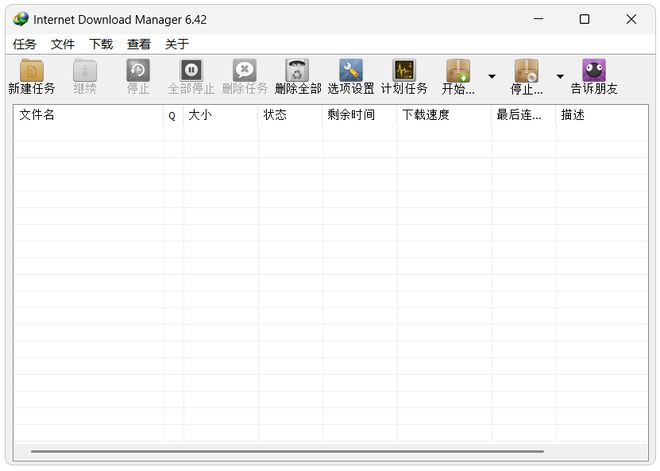Click the 开始... (start queue) box icon
660x471 pixels.
pyautogui.click(x=458, y=70)
